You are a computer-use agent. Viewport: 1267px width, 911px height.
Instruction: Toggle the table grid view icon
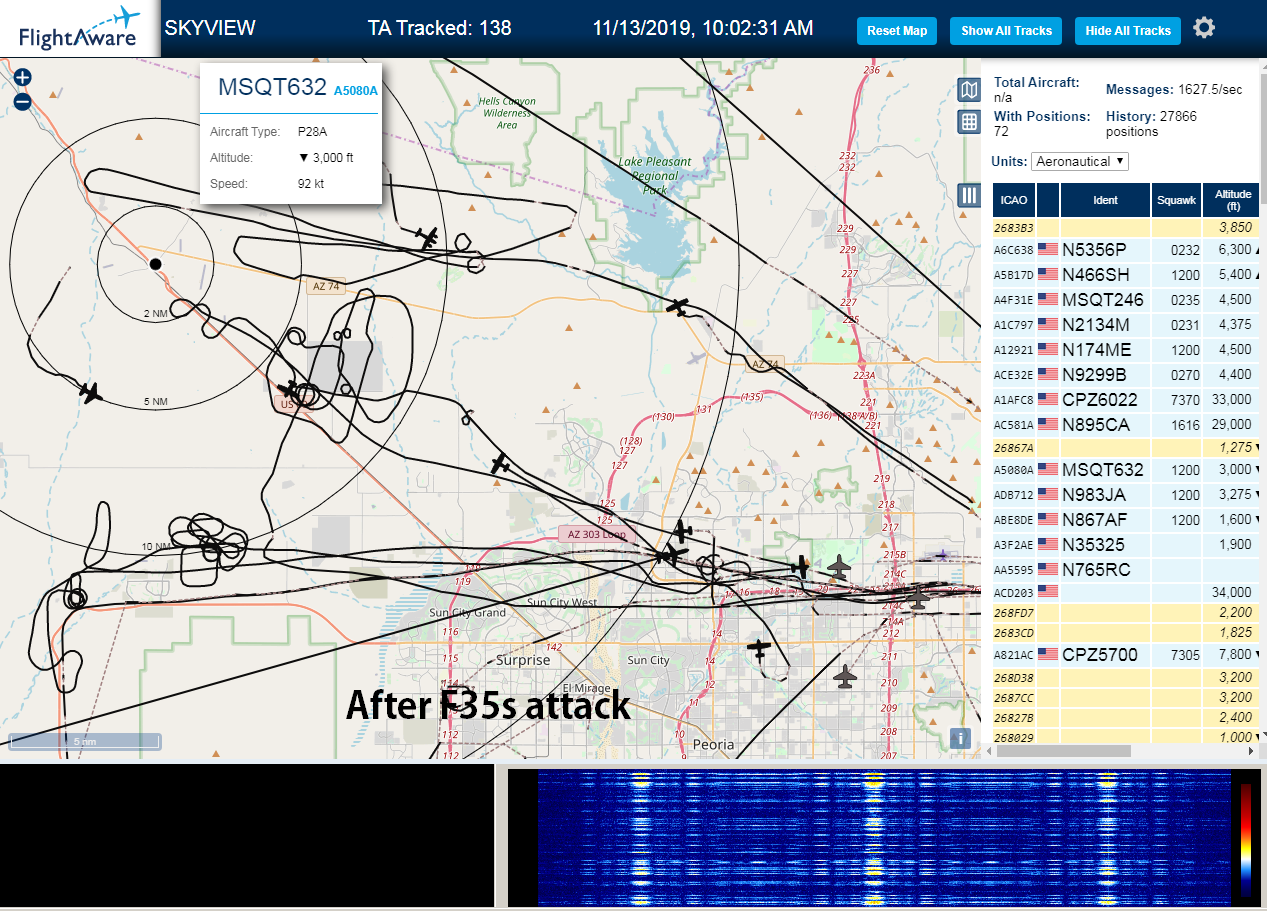coord(968,122)
